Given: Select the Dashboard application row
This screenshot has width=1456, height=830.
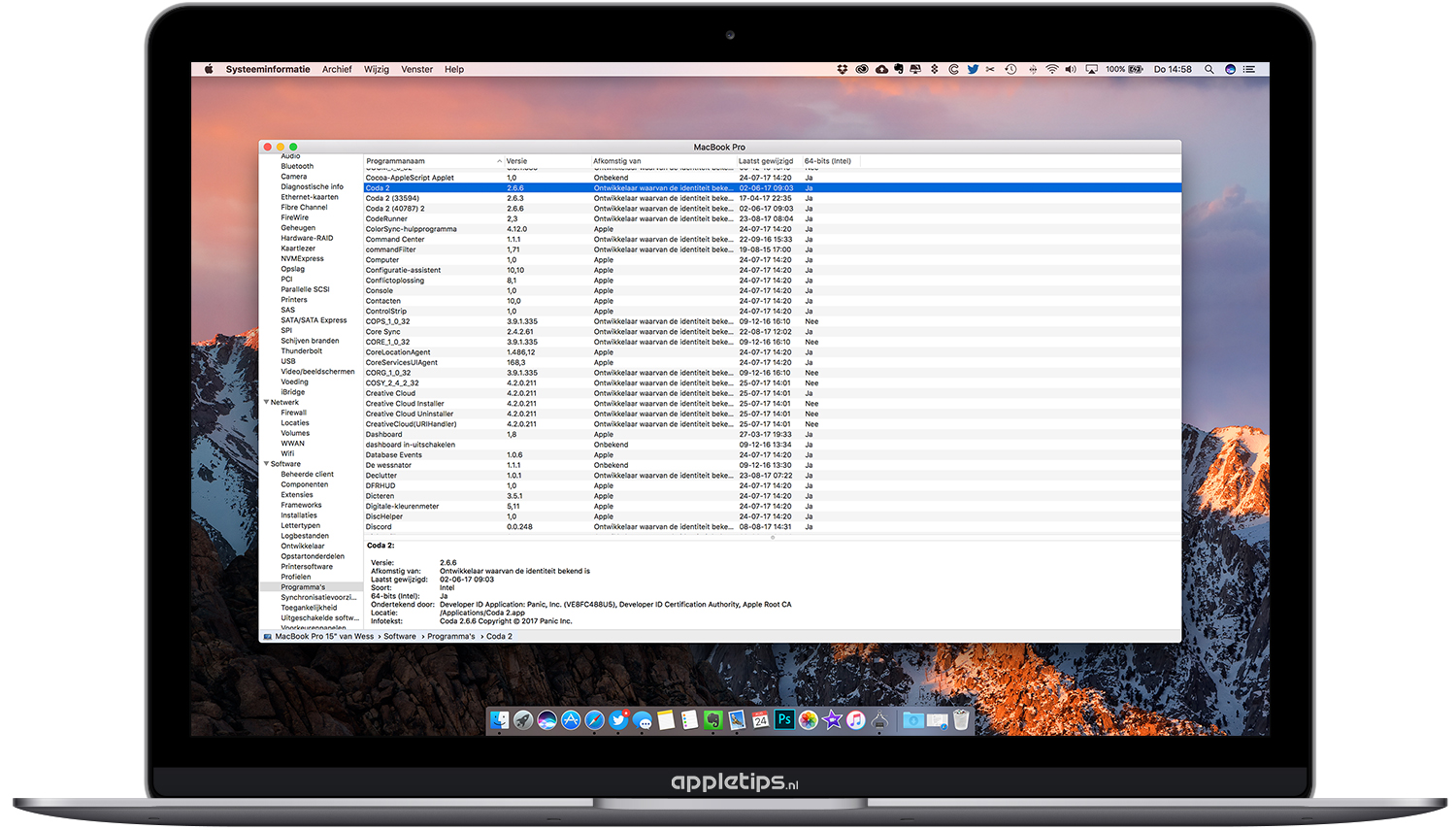Looking at the screenshot, I should click(773, 435).
